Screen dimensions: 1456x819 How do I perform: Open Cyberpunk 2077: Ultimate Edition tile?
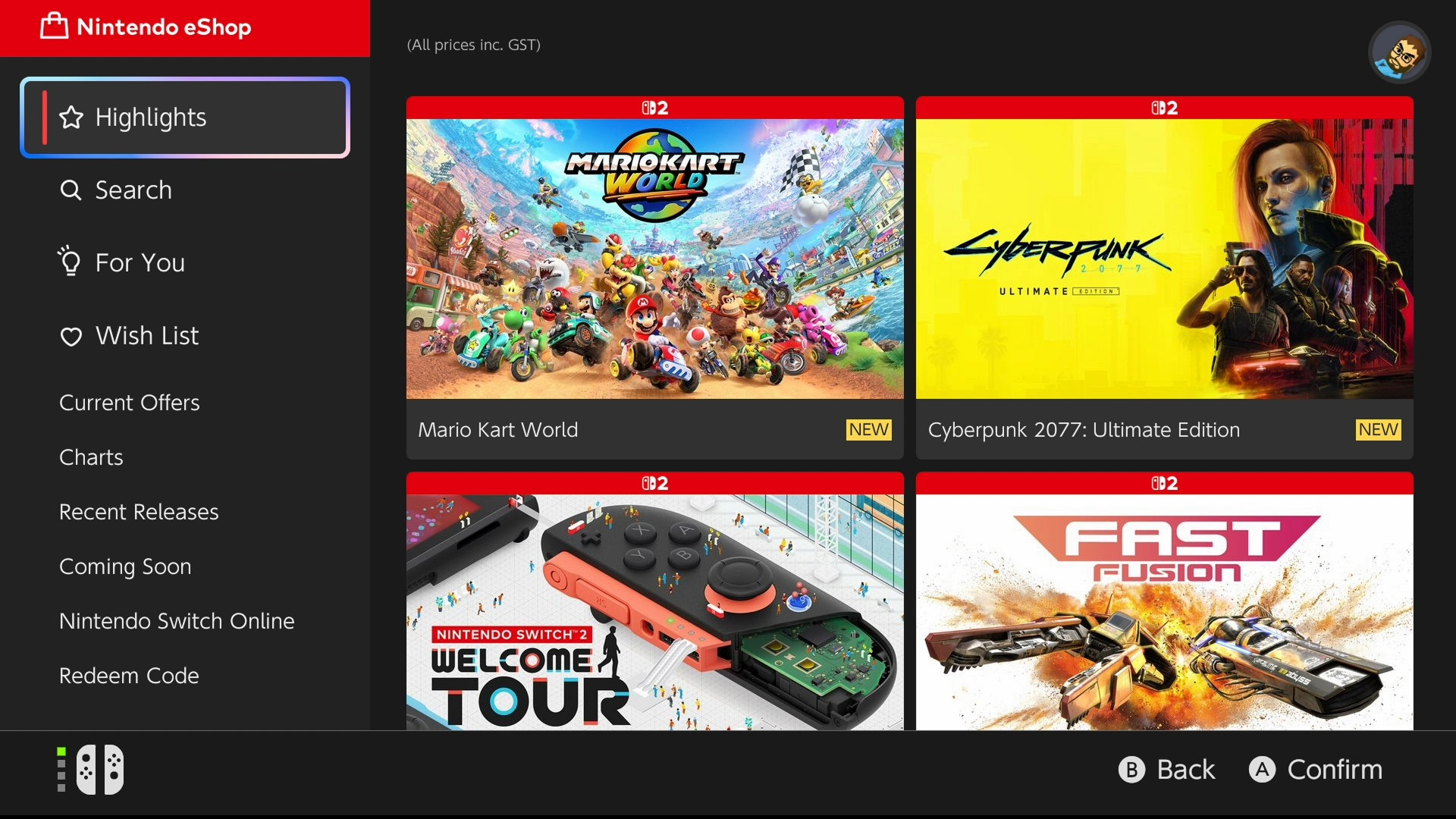[x=1165, y=278]
